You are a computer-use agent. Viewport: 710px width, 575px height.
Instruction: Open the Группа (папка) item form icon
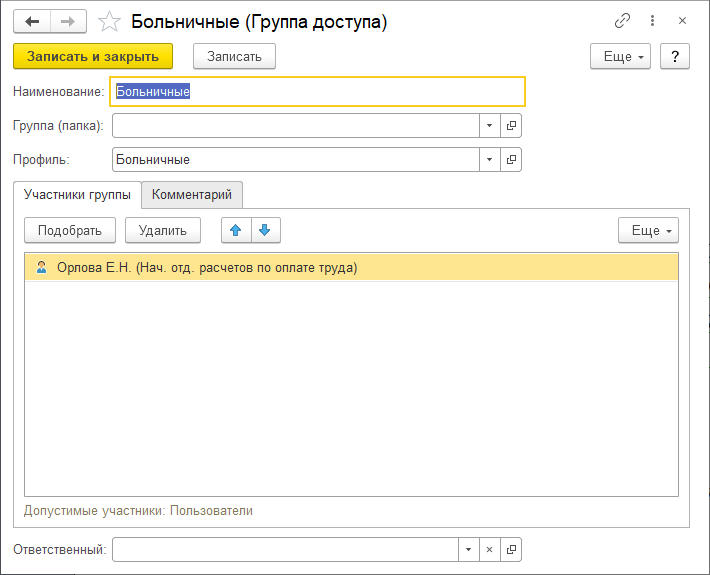tap(511, 125)
